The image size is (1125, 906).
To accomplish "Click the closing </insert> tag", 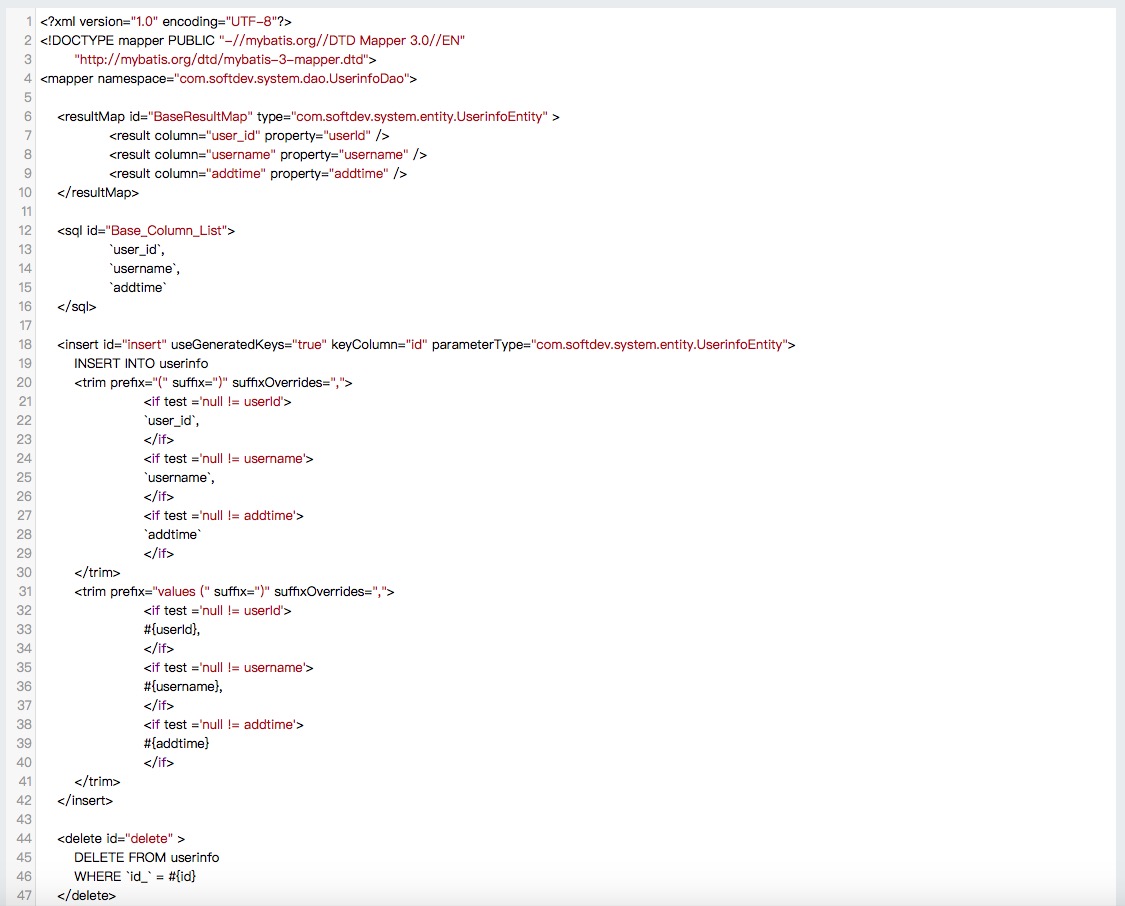I will (x=85, y=800).
